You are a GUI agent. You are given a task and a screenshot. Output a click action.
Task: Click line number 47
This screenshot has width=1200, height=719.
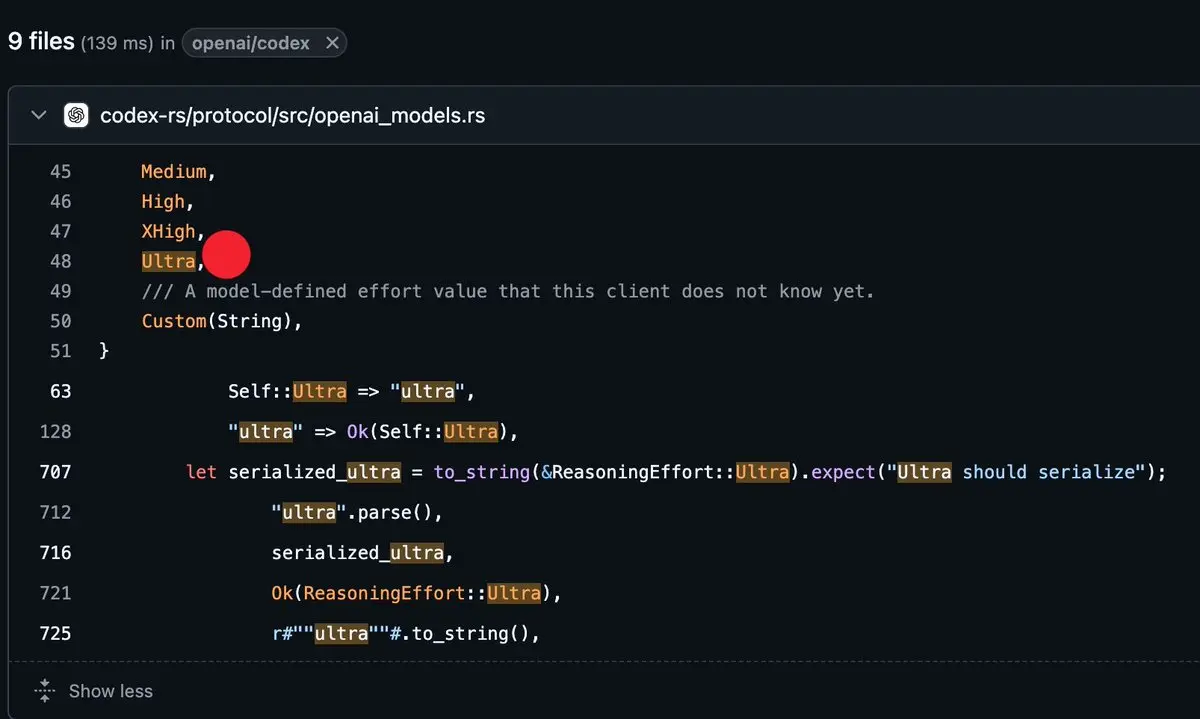tap(60, 232)
